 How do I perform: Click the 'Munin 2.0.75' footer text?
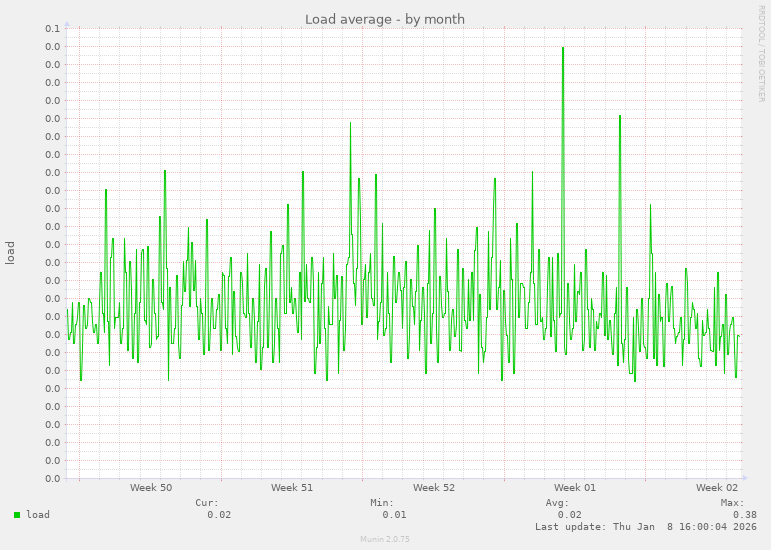385,539
